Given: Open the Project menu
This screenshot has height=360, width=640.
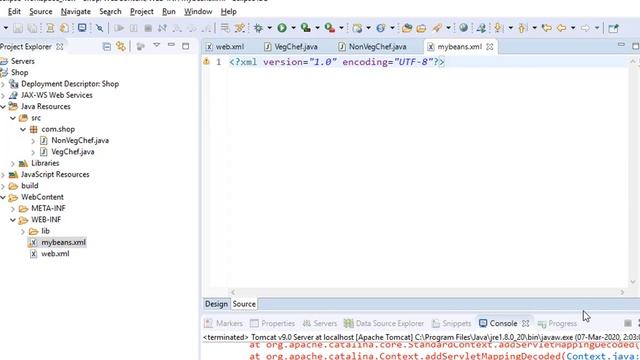Looking at the screenshot, I should (142, 11).
